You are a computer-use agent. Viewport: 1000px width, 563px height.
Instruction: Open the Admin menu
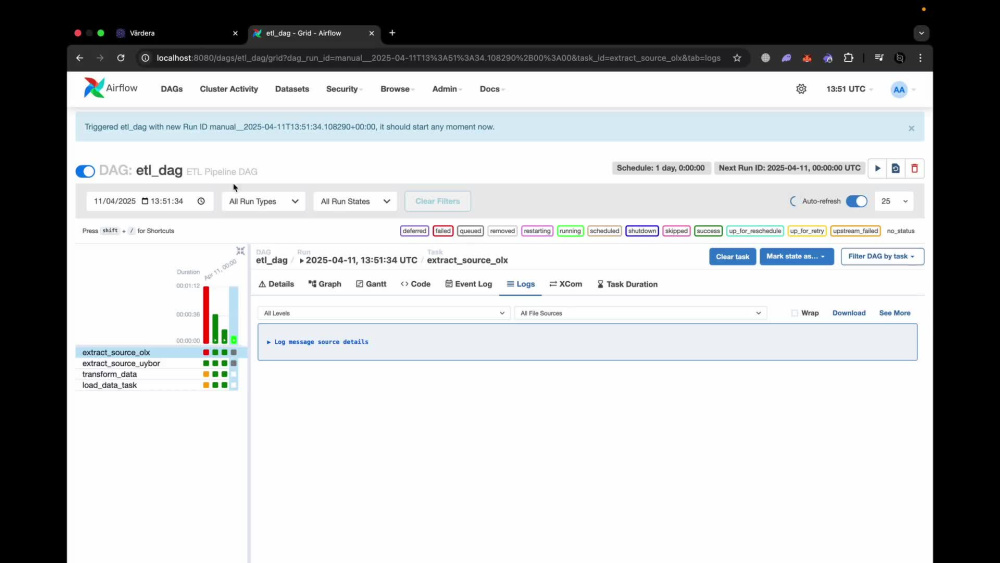[x=447, y=89]
